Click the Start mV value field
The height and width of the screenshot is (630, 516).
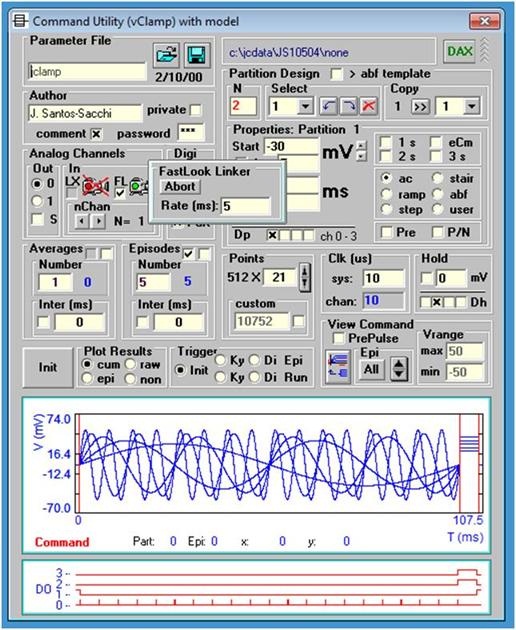[x=291, y=146]
